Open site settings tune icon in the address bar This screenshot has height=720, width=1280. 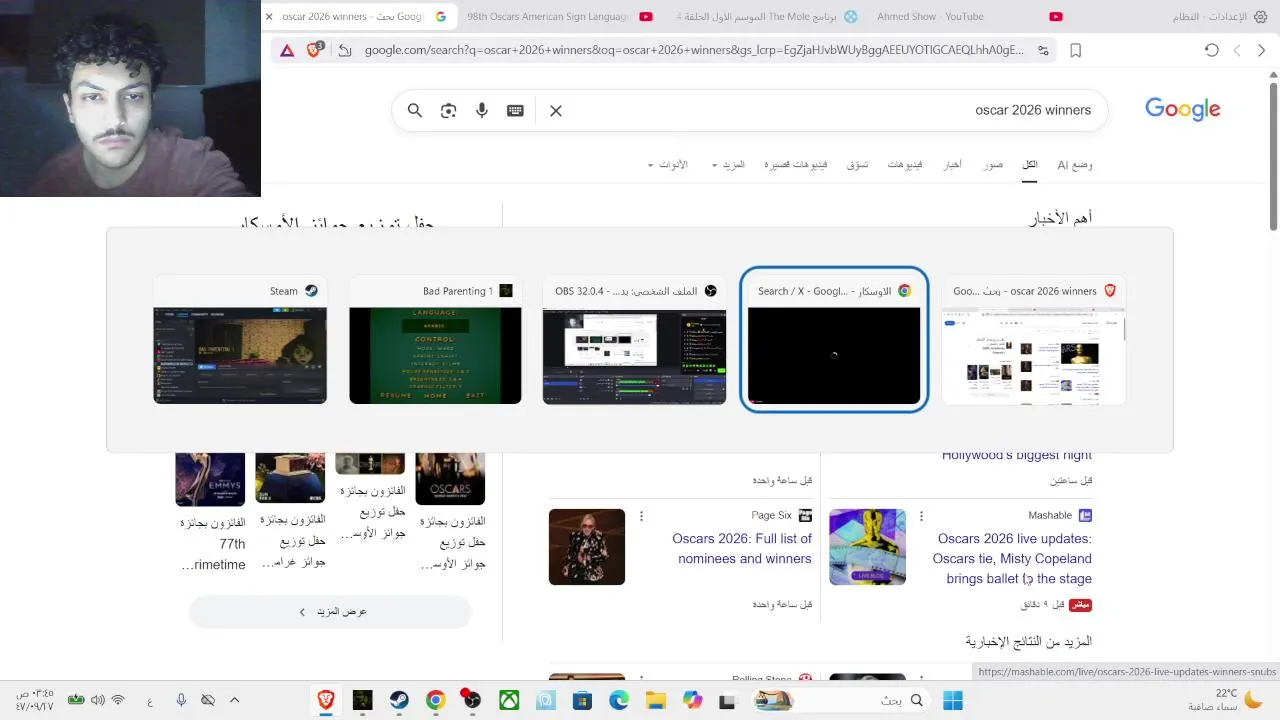pyautogui.click(x=1043, y=50)
